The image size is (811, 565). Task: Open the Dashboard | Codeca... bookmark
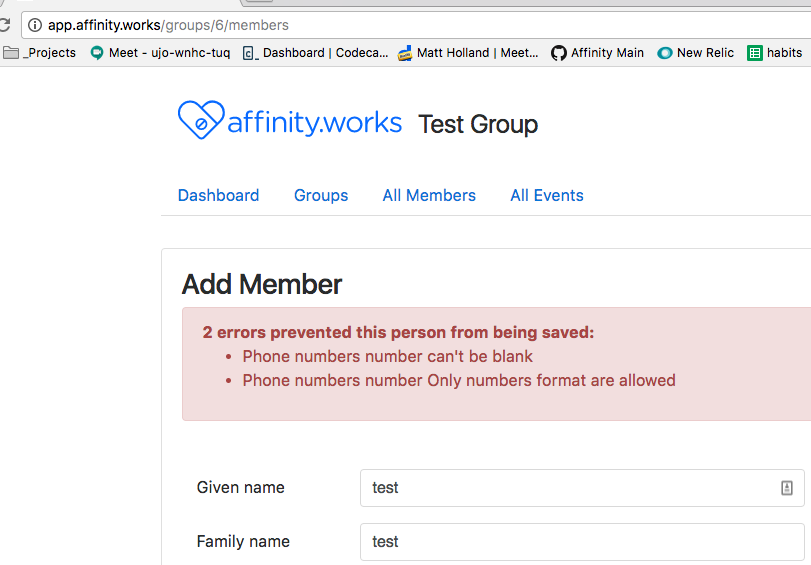pos(315,53)
